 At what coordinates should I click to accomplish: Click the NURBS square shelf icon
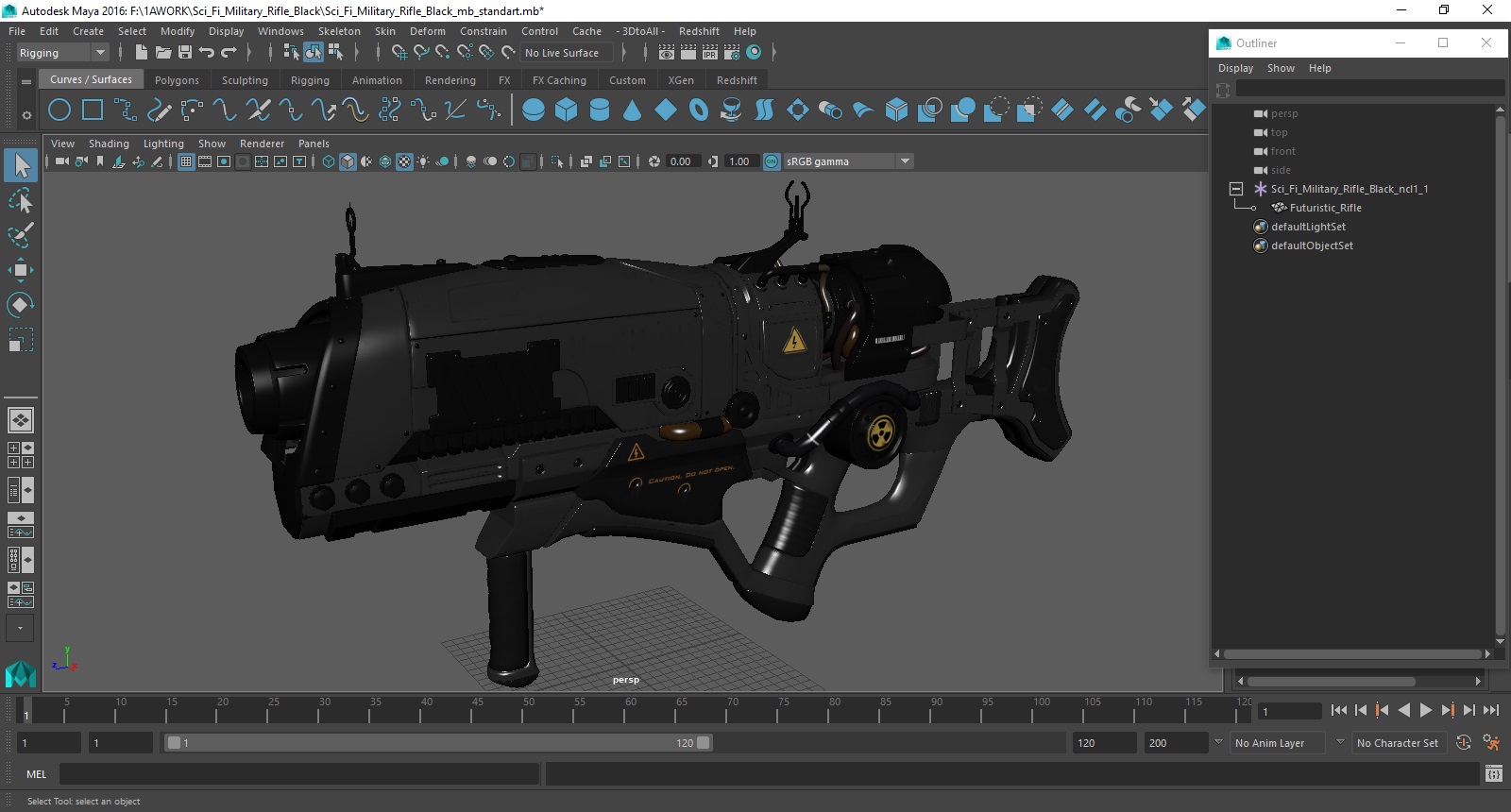click(93, 110)
